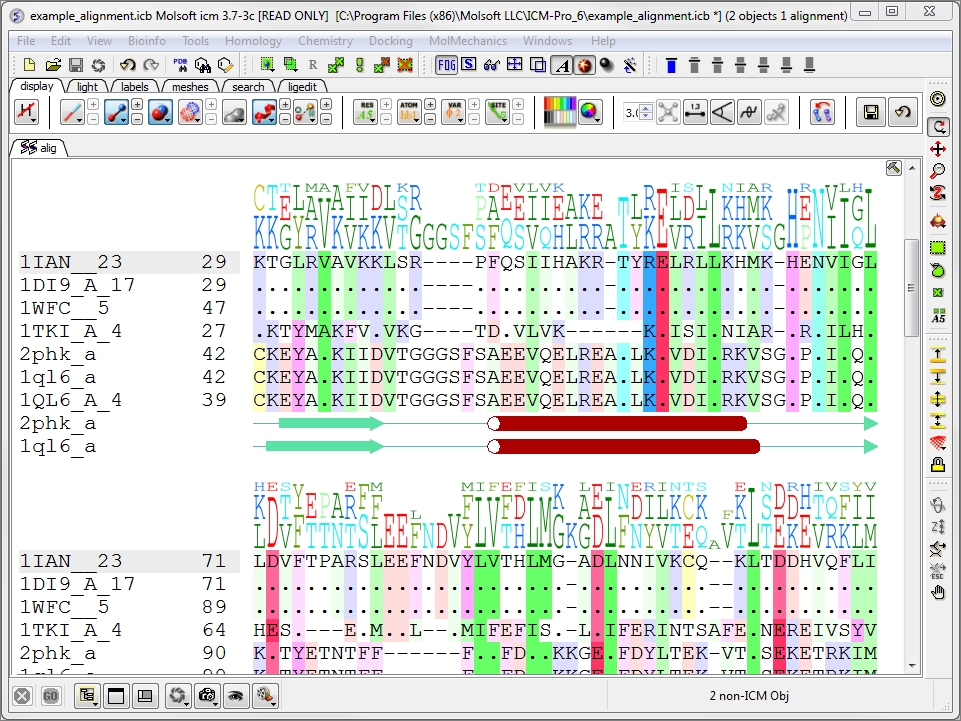Toggle the FOG effect button
This screenshot has width=961, height=721.
click(x=447, y=65)
